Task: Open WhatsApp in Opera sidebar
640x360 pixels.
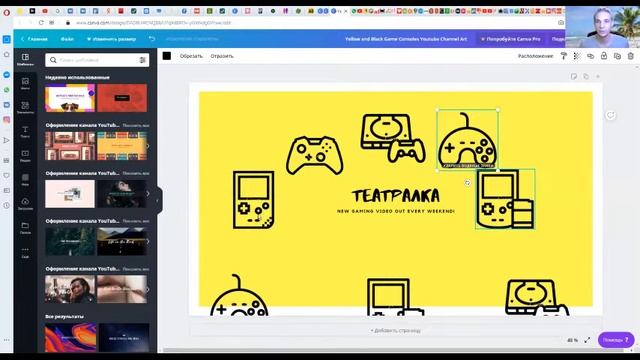Action: (7, 90)
